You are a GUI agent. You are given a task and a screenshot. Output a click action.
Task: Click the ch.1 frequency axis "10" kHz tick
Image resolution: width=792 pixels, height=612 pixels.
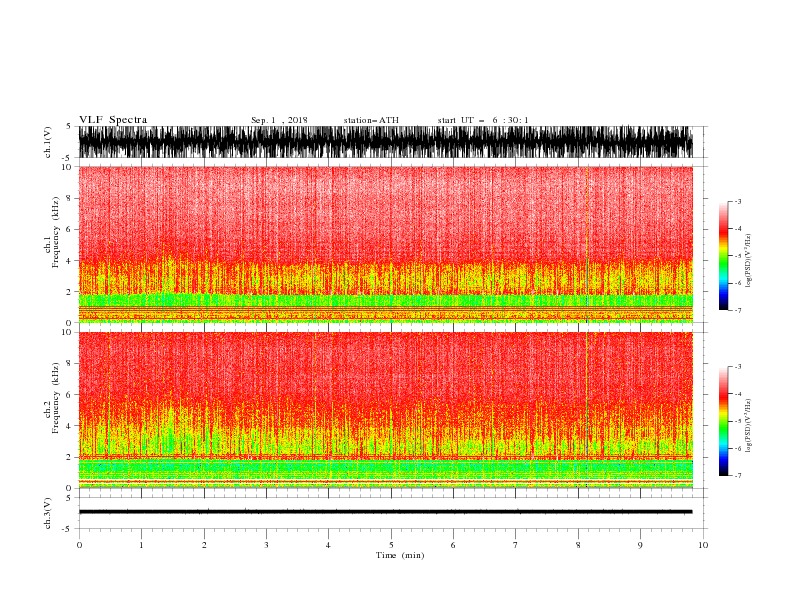tap(67, 167)
